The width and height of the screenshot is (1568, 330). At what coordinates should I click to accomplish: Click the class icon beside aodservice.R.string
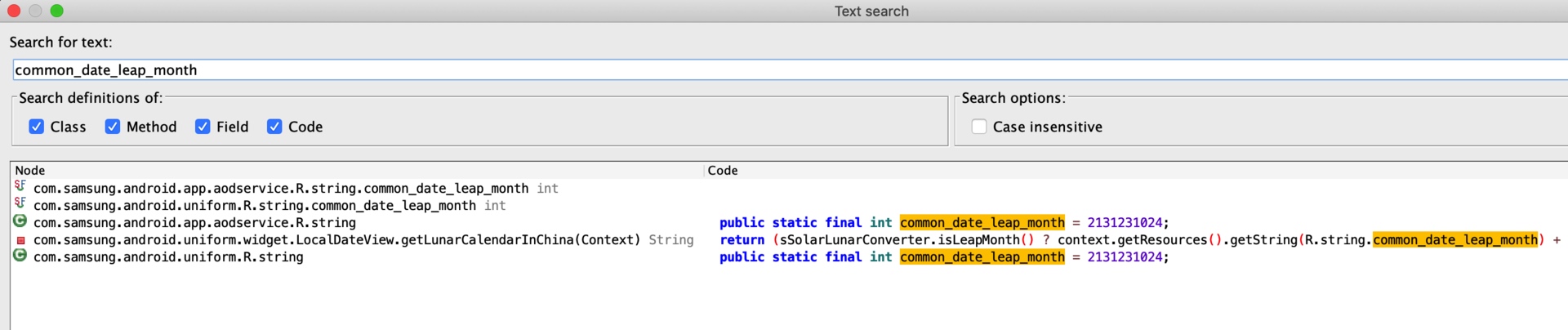(x=20, y=221)
